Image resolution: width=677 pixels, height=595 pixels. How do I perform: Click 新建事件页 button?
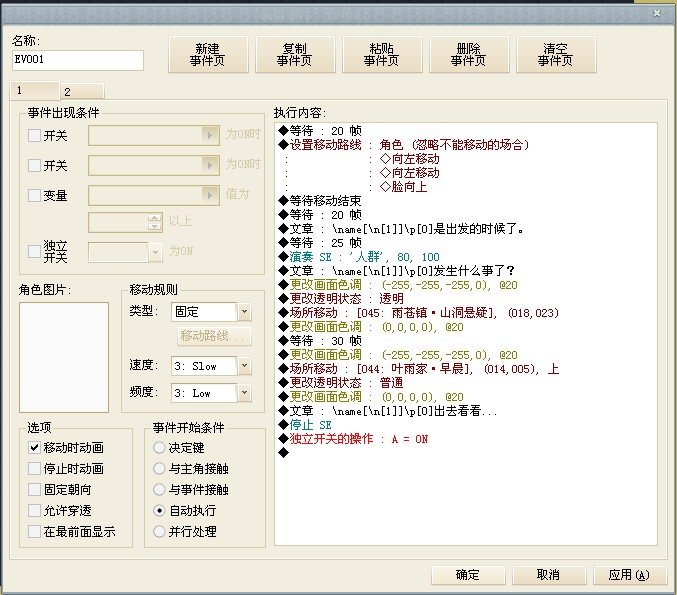(x=208, y=54)
